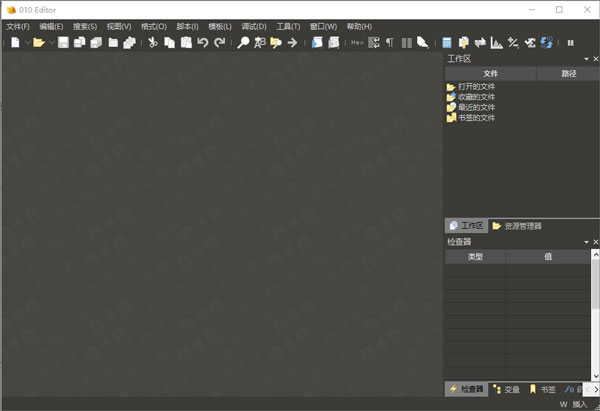Screen dimensions: 600x411
Task: Click the Copy toolbar icon
Action: (169, 42)
